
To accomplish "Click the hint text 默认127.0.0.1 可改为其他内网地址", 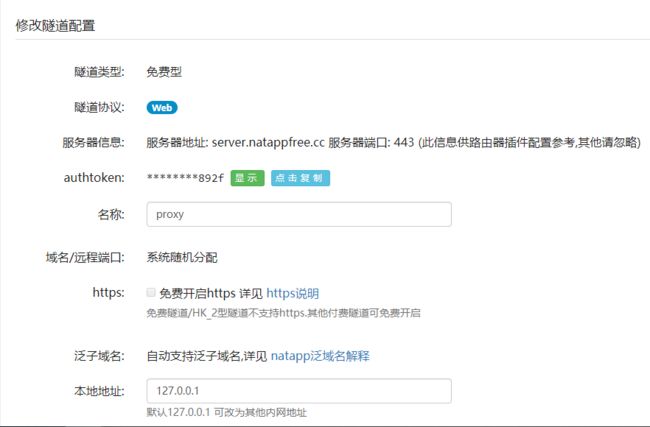I will (227, 412).
